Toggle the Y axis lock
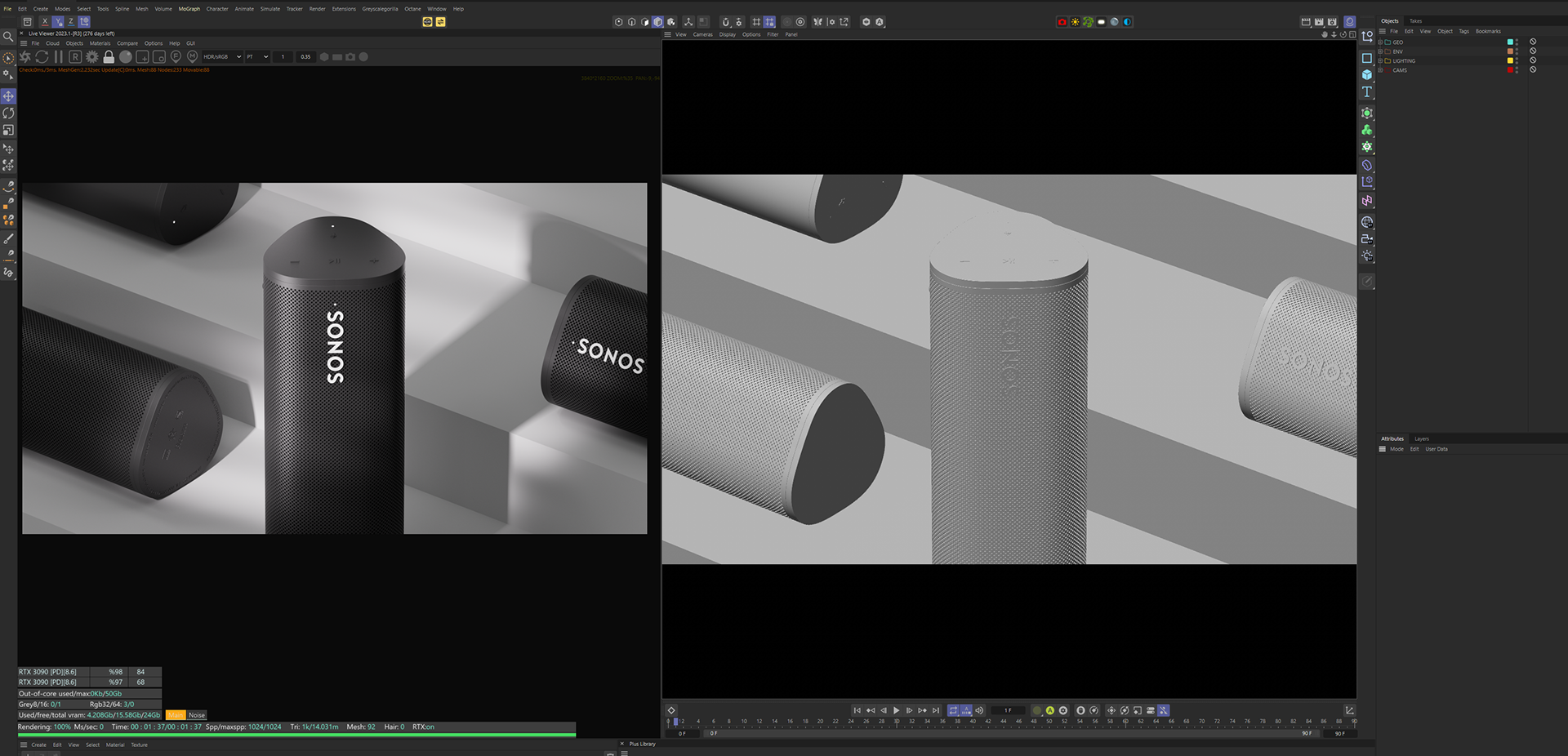This screenshot has height=756, width=1568. [57, 22]
